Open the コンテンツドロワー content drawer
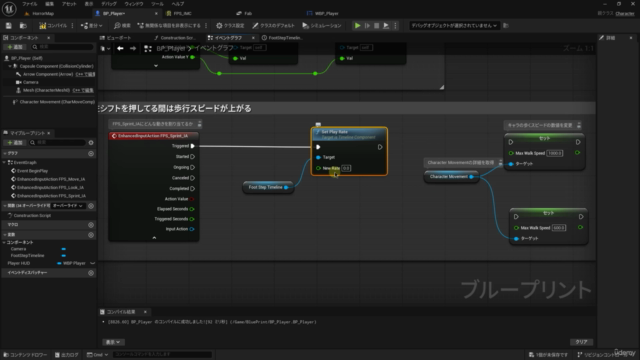Screen dimensions: 640x360 click(x=25, y=355)
